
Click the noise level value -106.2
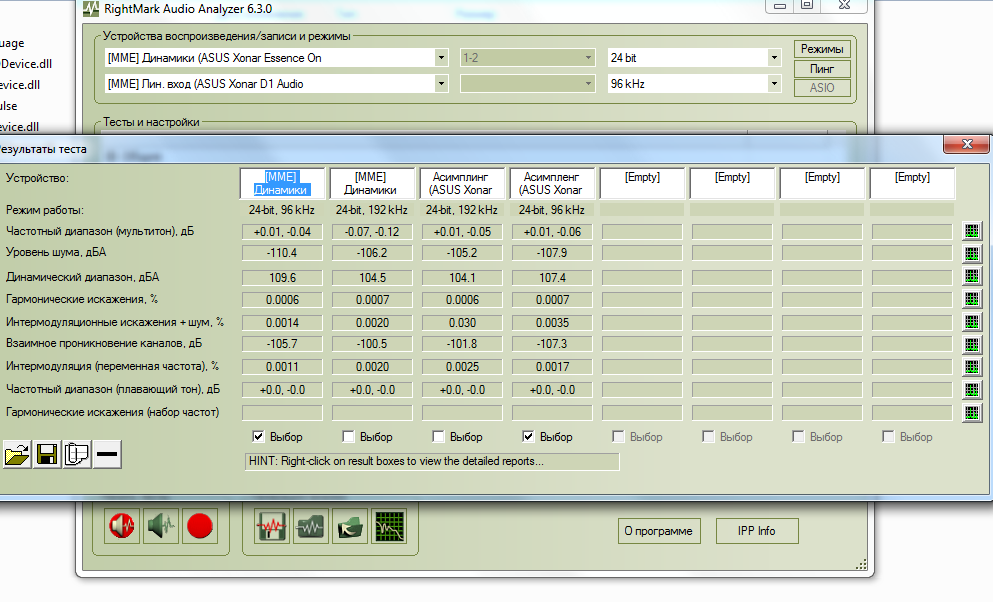click(372, 253)
